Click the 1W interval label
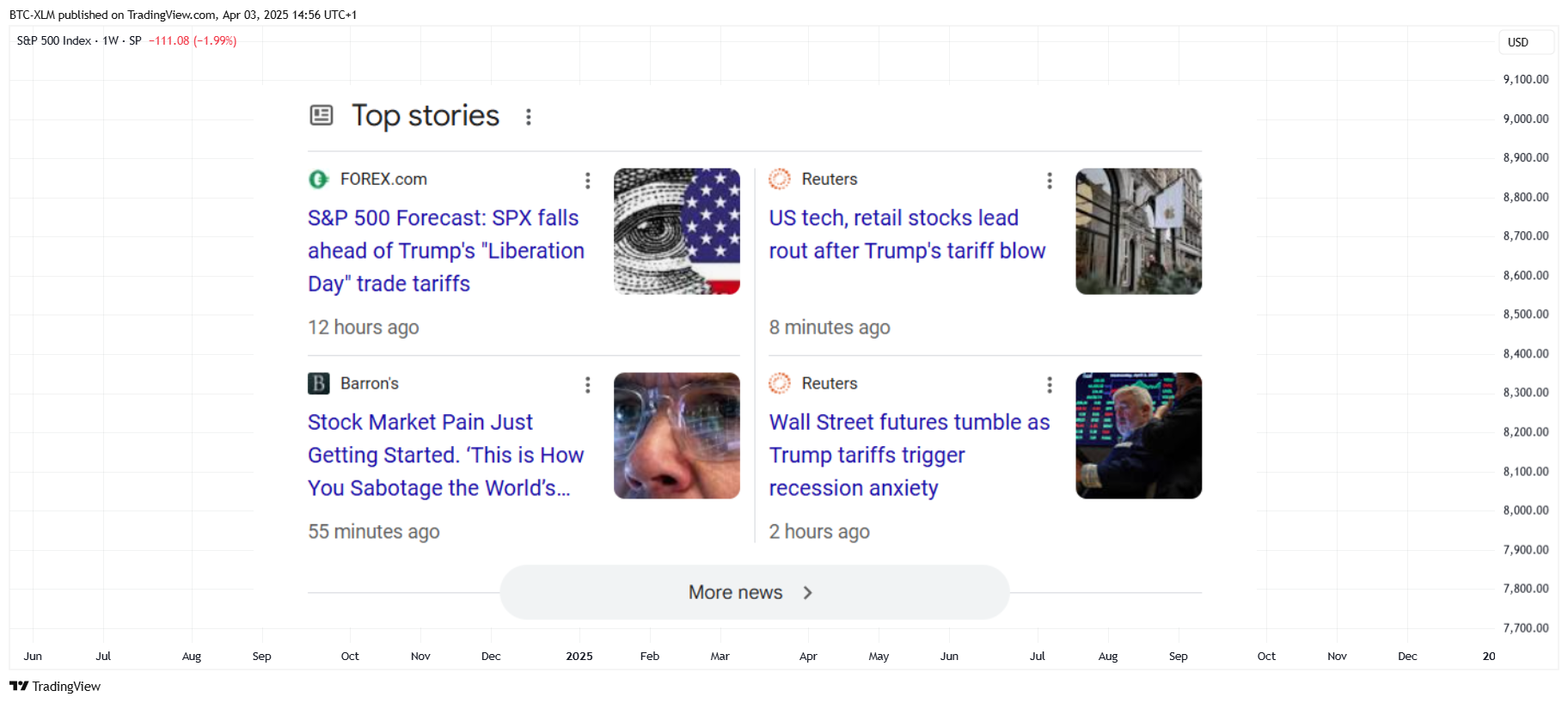The height and width of the screenshot is (703, 1568). click(111, 40)
